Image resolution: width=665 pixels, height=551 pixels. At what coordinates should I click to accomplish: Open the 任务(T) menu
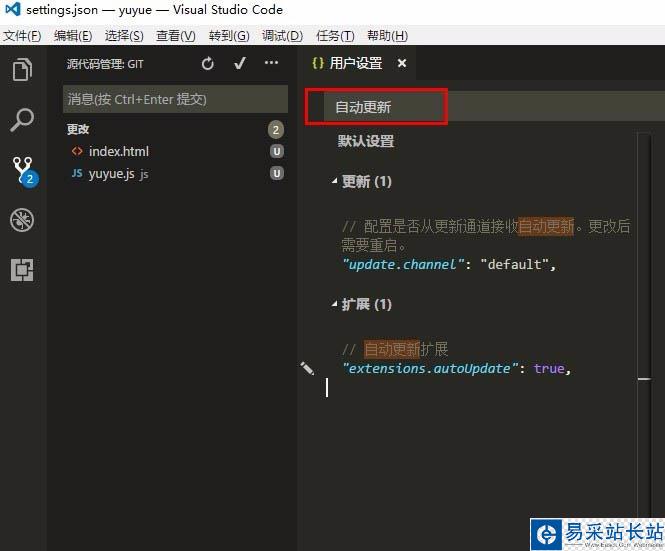coord(335,36)
